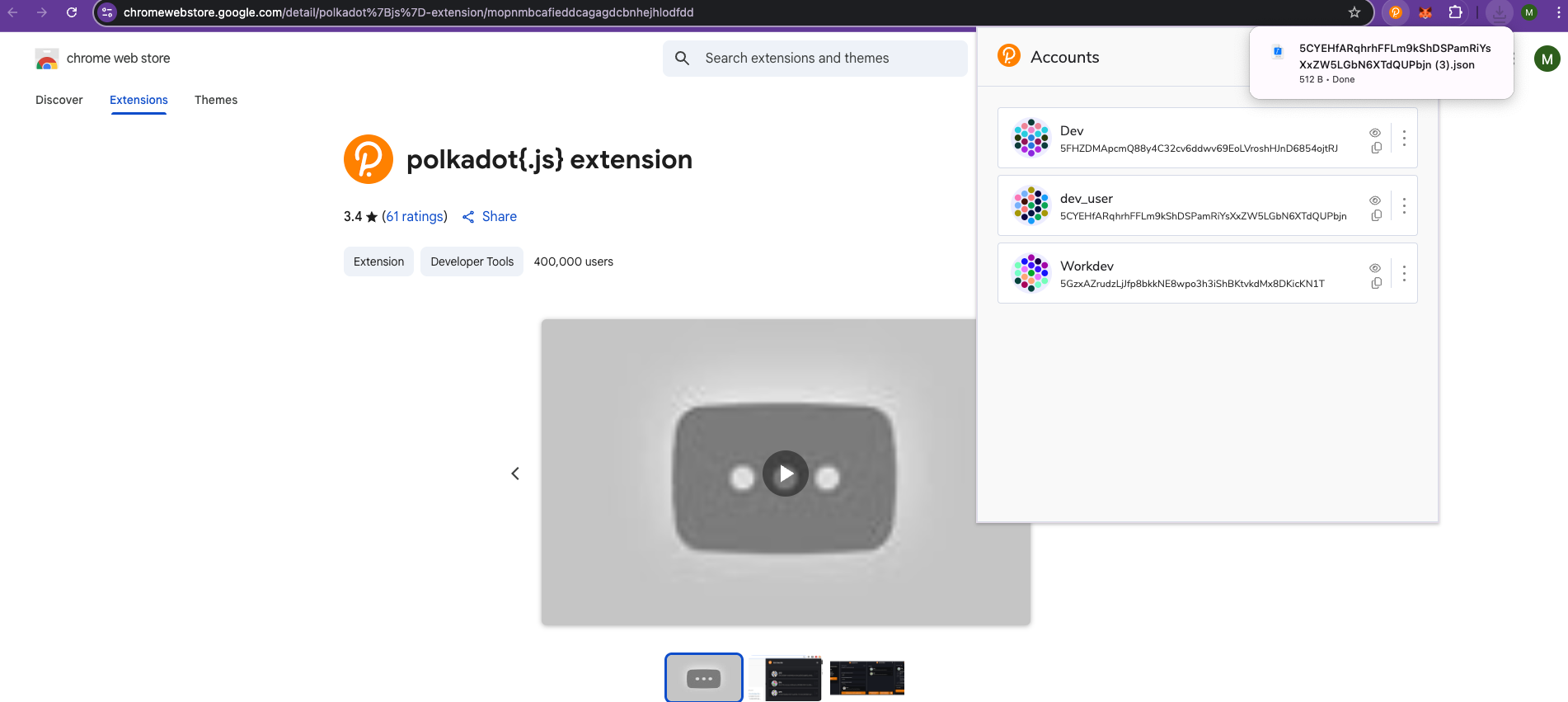Open the browser downloads icon
1568x702 pixels.
[1500, 12]
